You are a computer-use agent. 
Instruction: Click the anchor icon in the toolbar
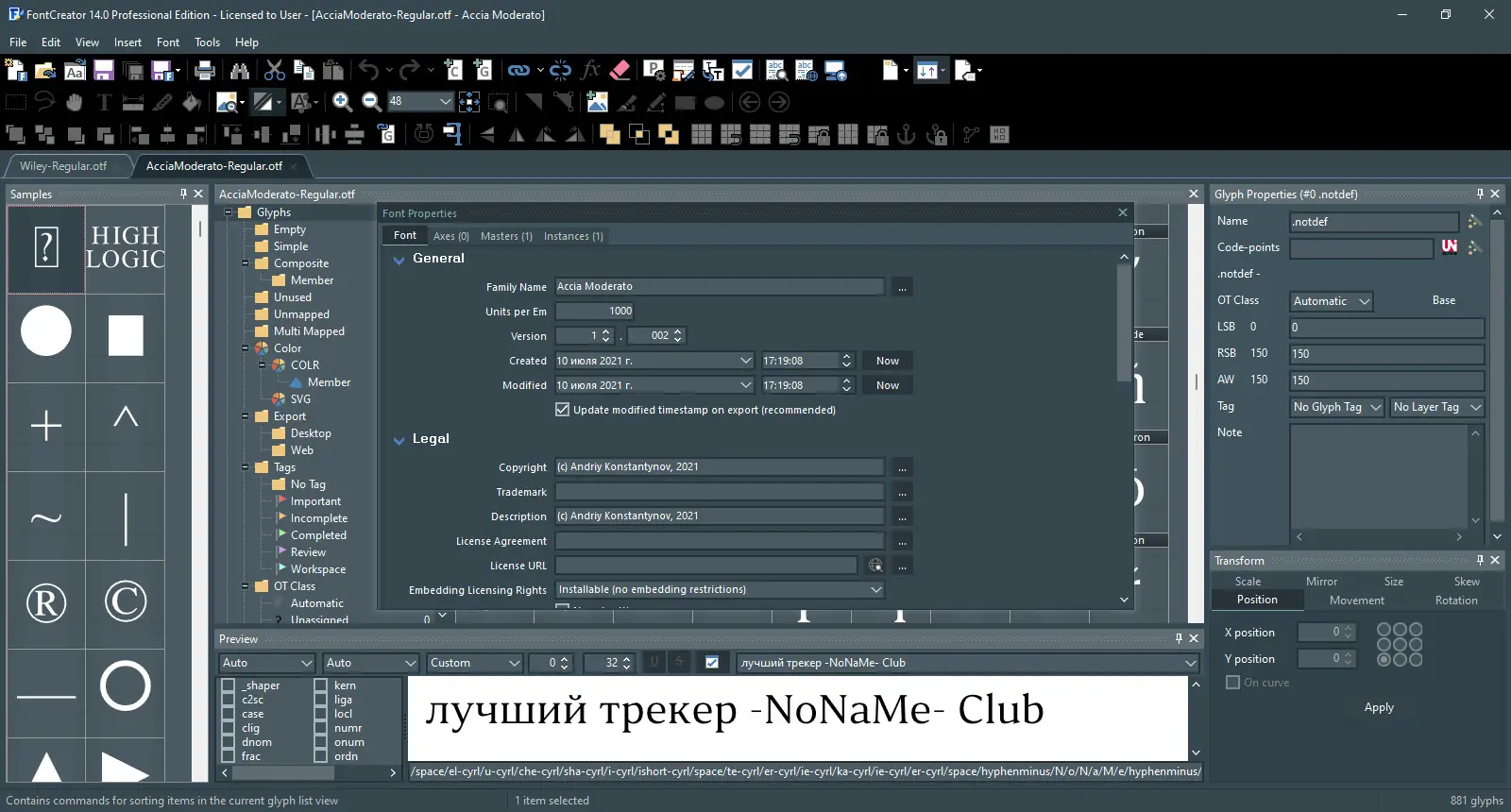tap(907, 134)
